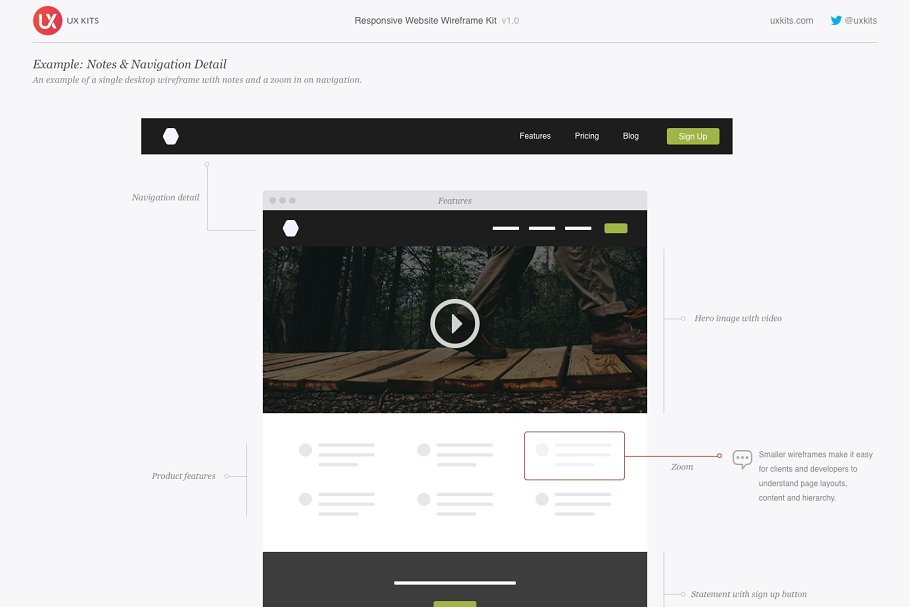
Task: Click the speech bubble note icon
Action: pyautogui.click(x=741, y=458)
